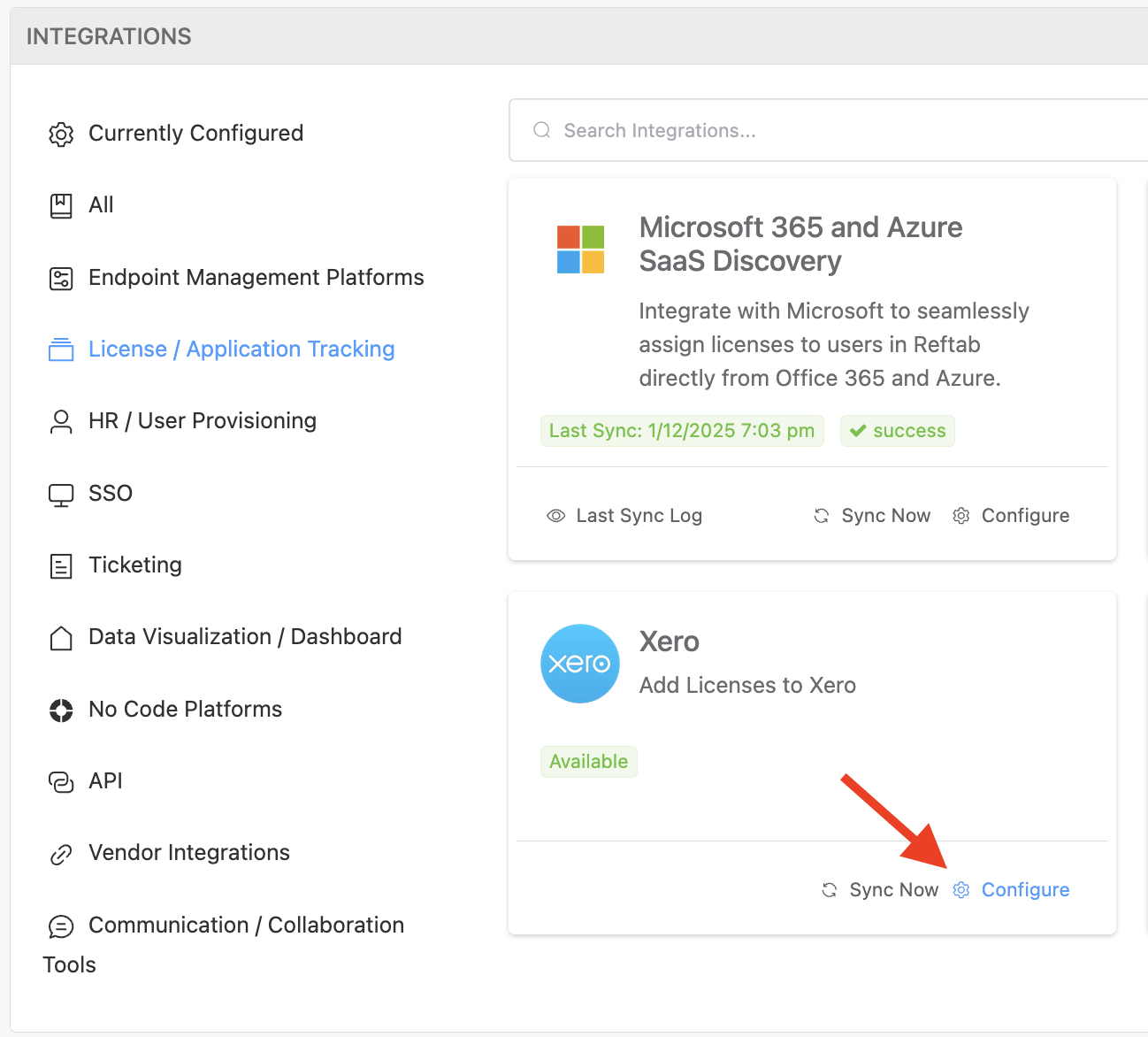Open Data Visualization / Dashboard category
This screenshot has width=1148, height=1037.
tap(245, 637)
